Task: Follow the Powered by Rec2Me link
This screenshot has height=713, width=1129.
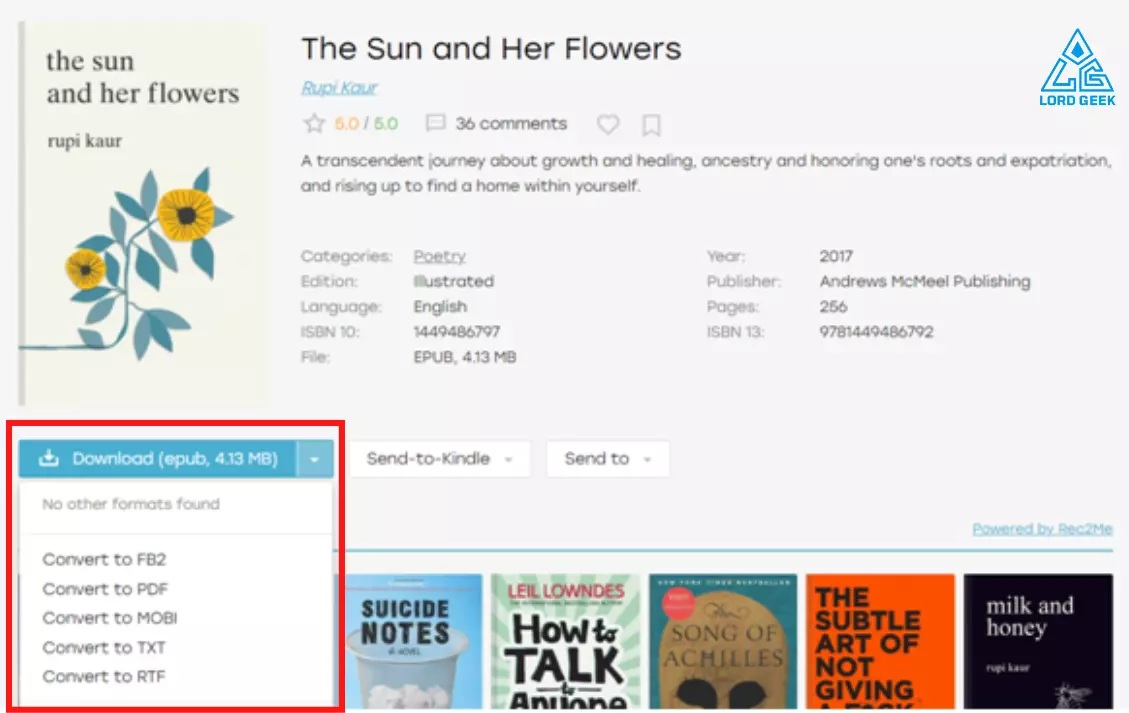Action: [1042, 529]
